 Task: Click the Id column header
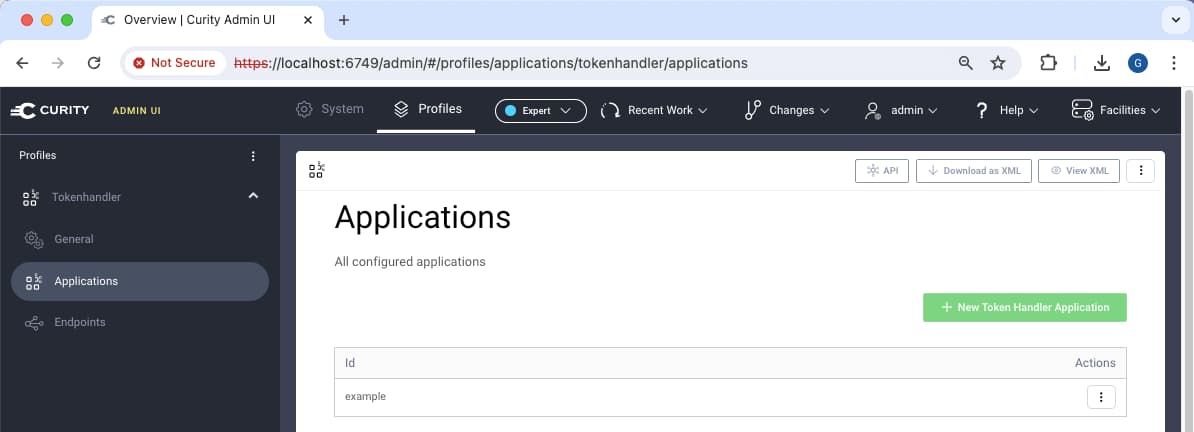(350, 363)
